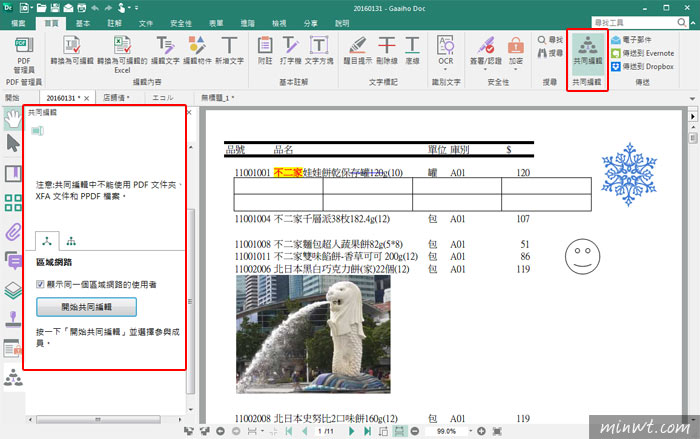Click 傳送到 Dropbox

click(642, 67)
